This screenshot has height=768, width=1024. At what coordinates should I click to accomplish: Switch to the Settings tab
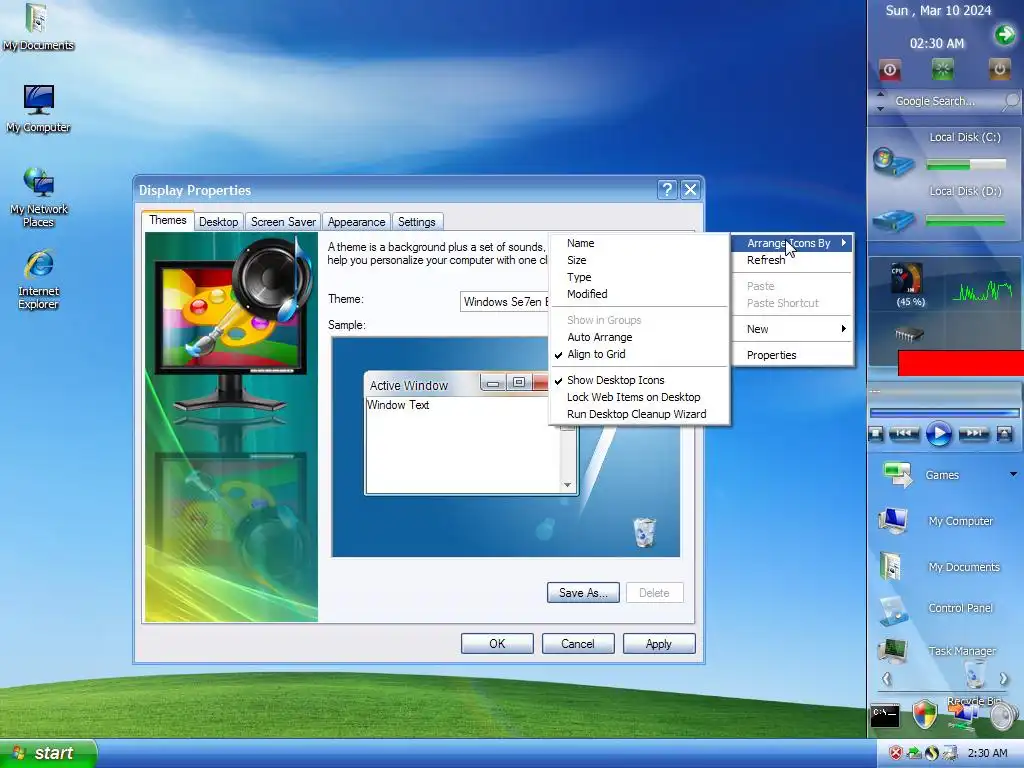tap(417, 222)
